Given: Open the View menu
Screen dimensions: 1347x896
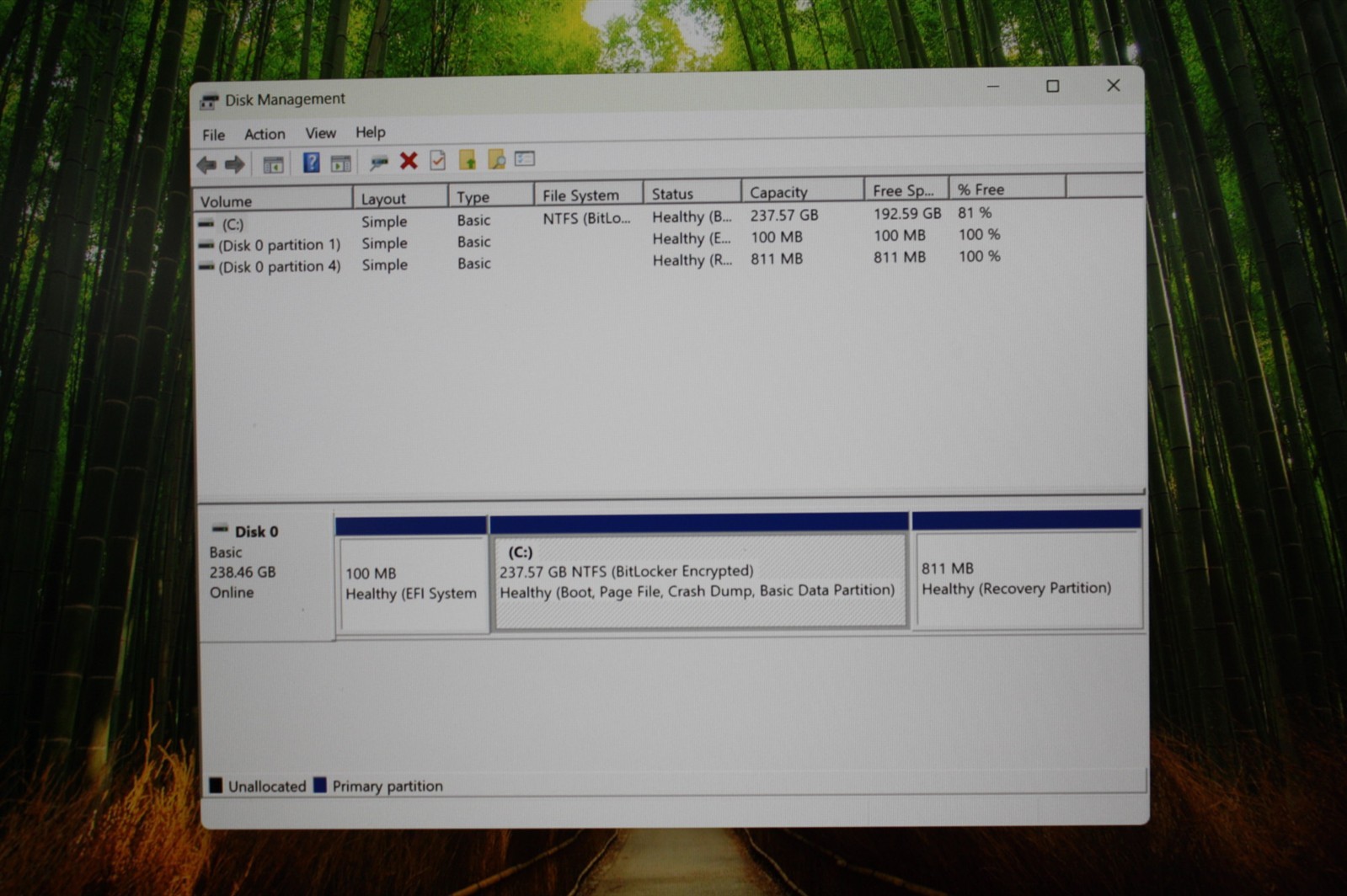Looking at the screenshot, I should click(x=320, y=133).
